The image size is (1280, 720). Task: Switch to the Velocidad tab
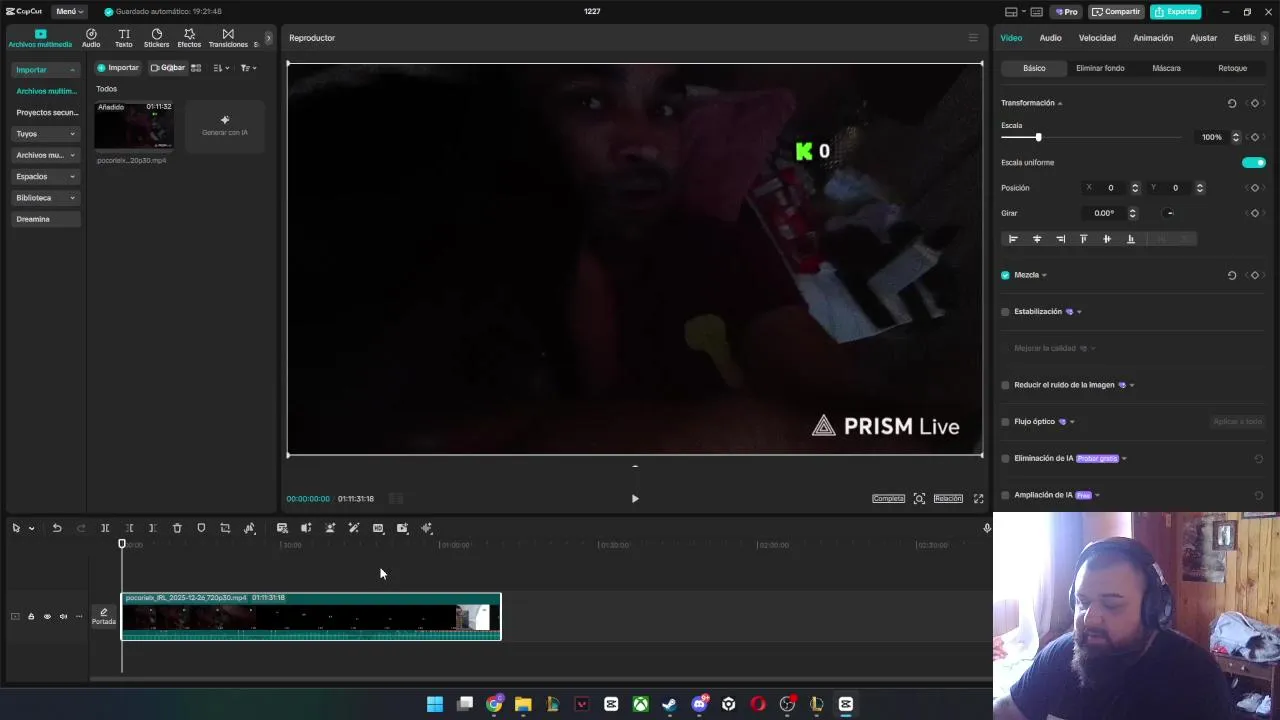[x=1097, y=38]
